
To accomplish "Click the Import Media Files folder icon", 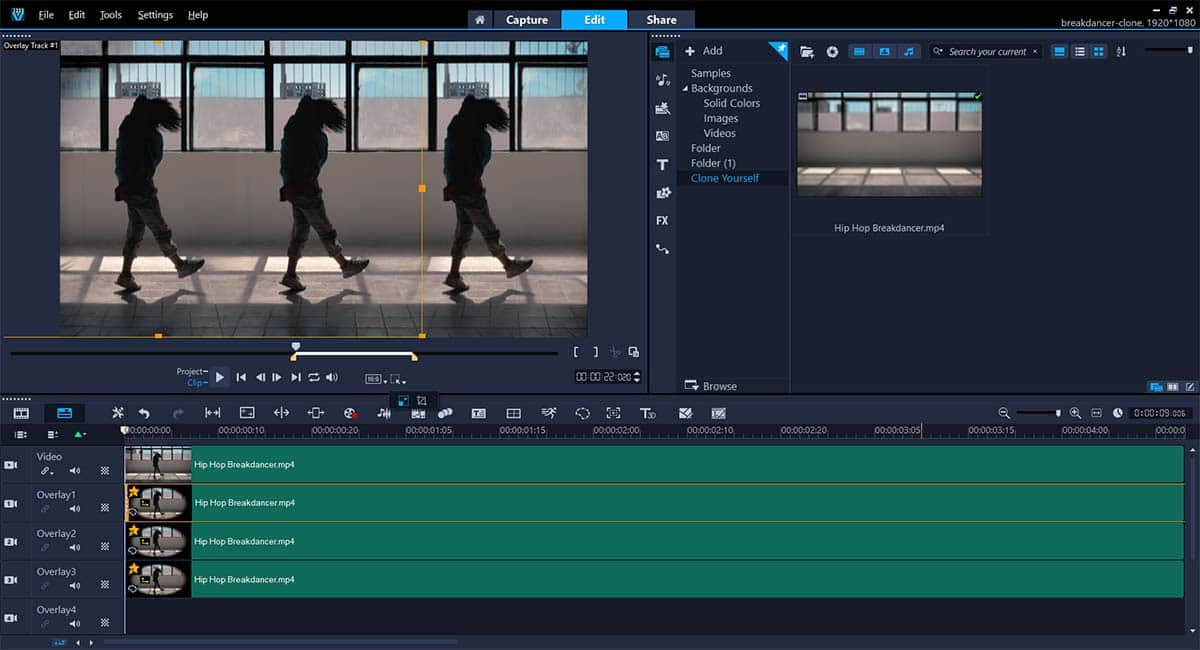I will [807, 52].
